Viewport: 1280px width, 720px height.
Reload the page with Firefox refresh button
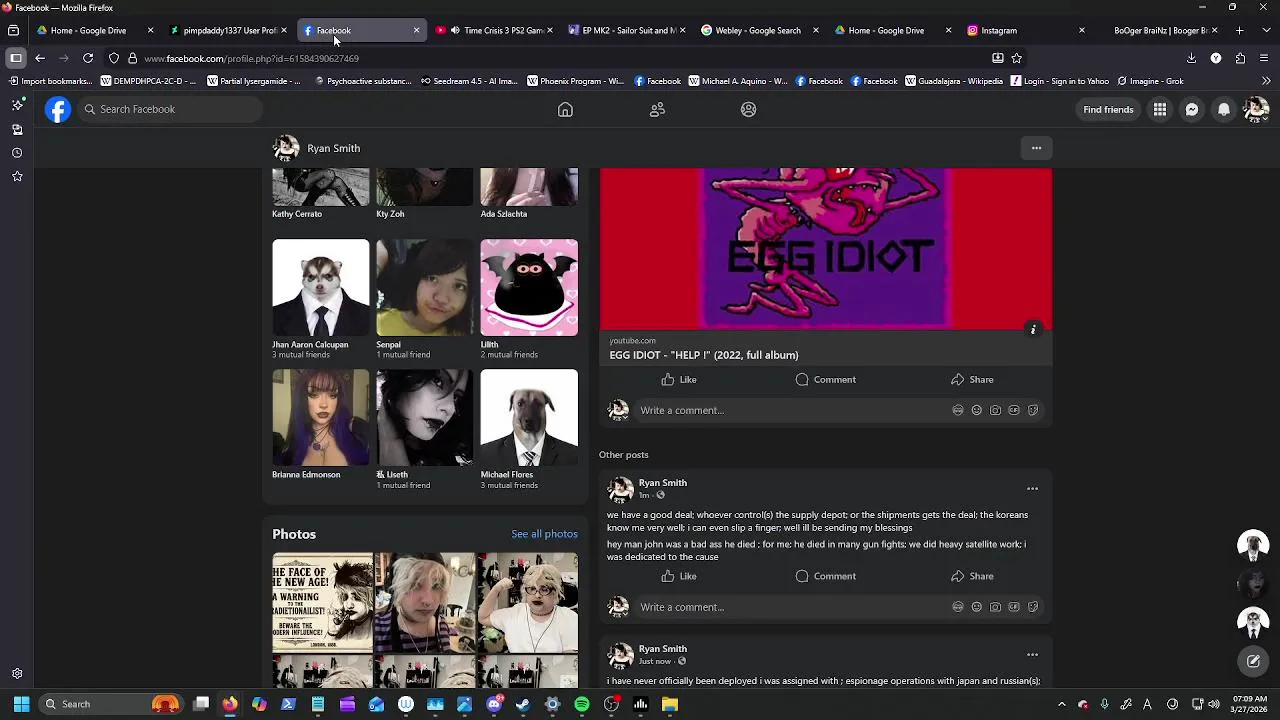point(88,58)
